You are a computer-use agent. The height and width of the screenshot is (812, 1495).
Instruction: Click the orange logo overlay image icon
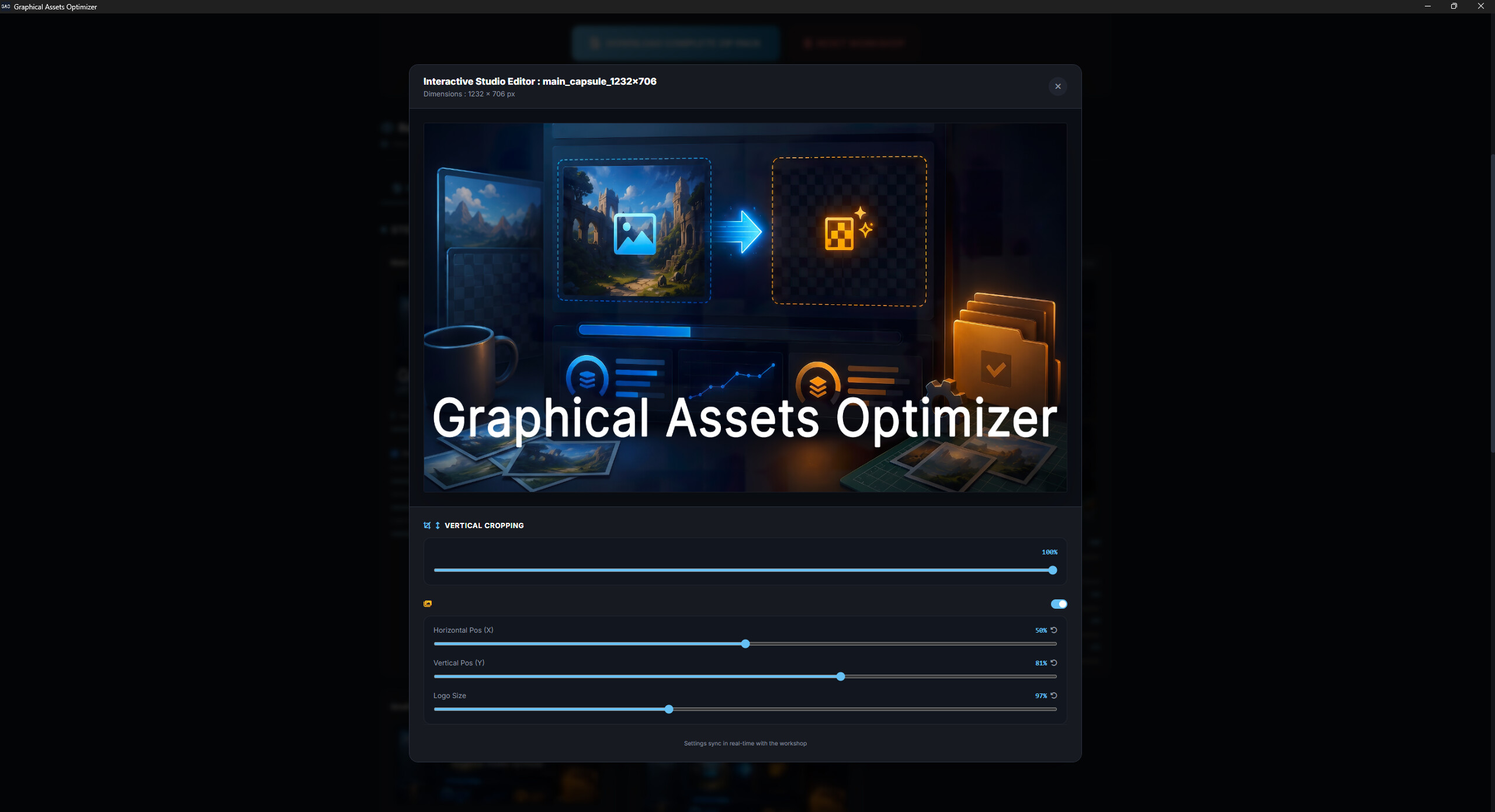[428, 603]
